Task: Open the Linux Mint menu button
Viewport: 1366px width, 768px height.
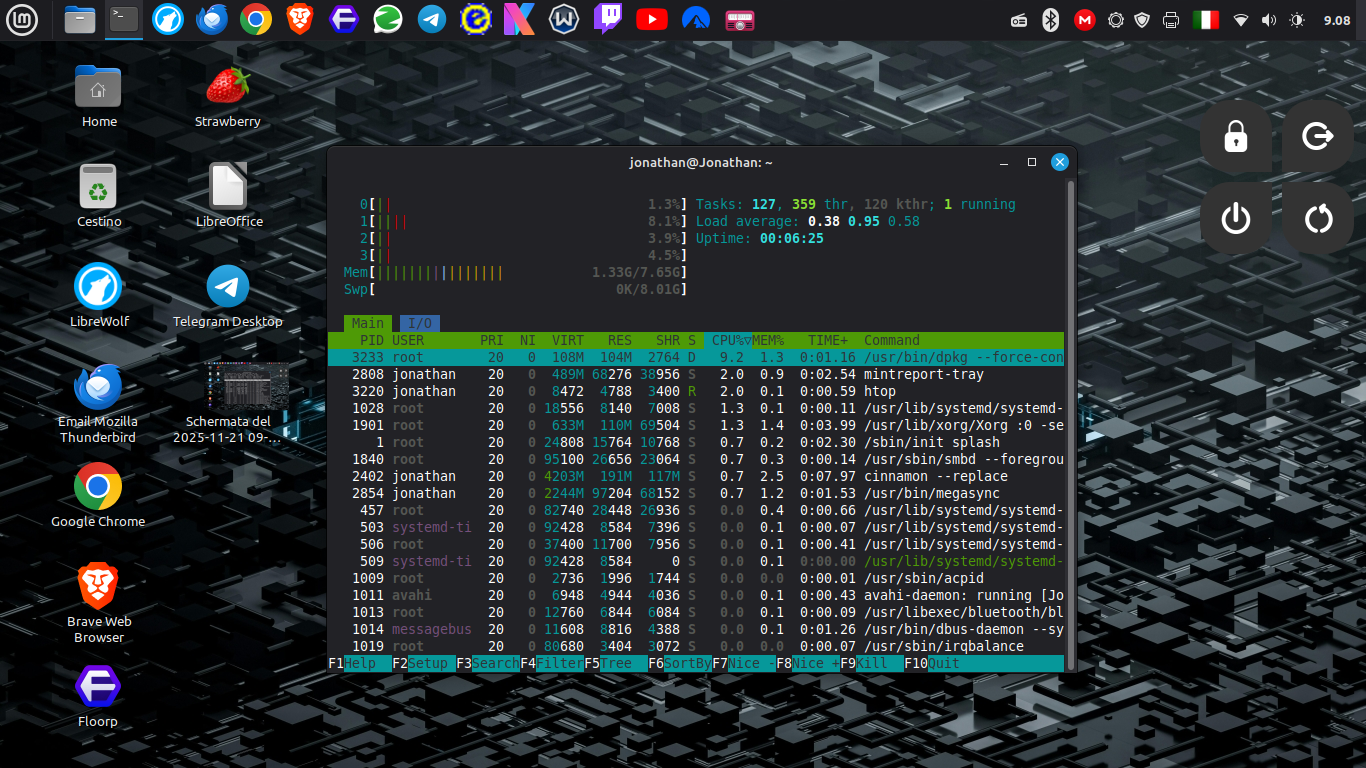Action: tap(21, 20)
